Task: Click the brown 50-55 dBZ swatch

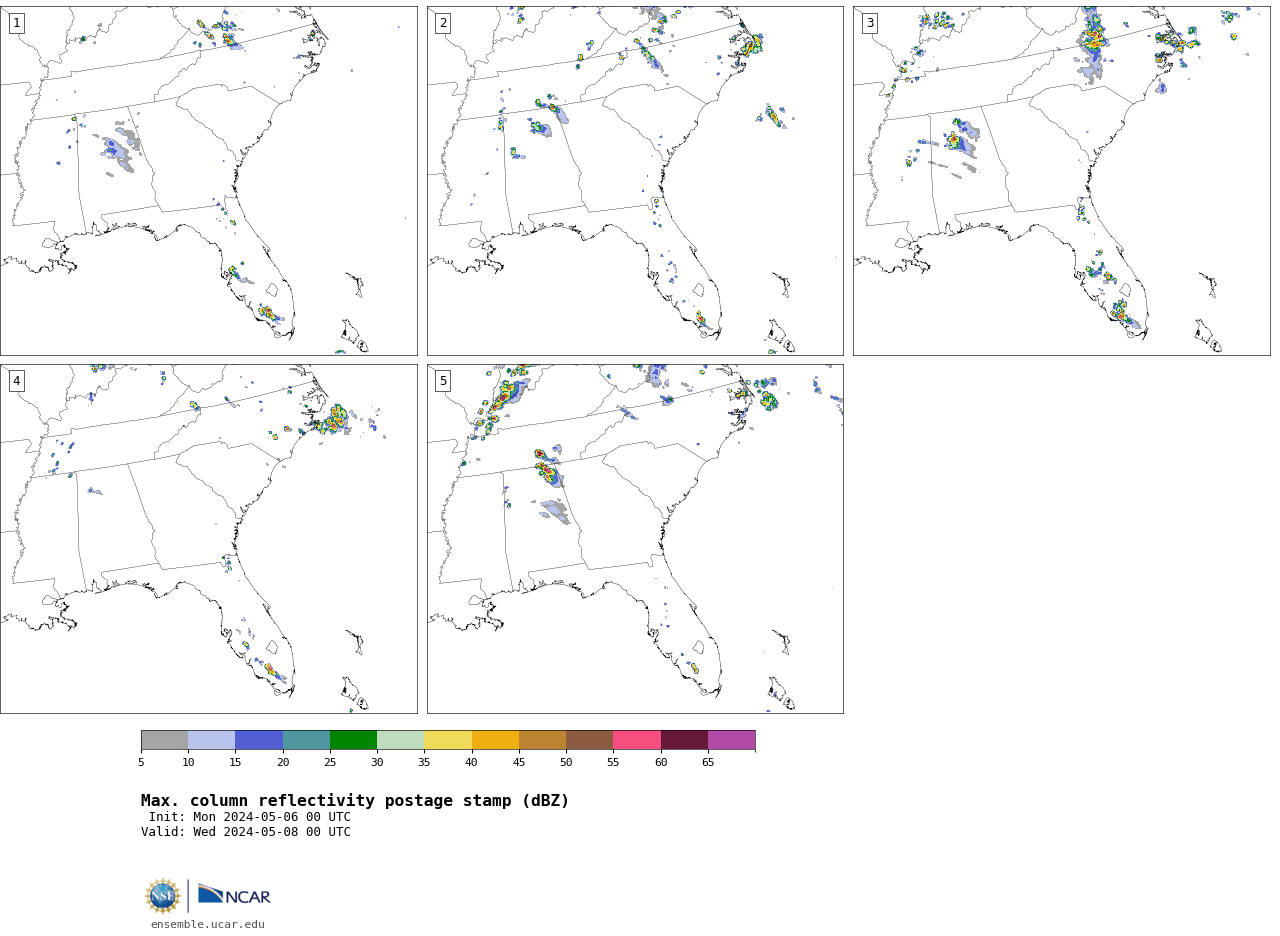Action: [x=589, y=740]
